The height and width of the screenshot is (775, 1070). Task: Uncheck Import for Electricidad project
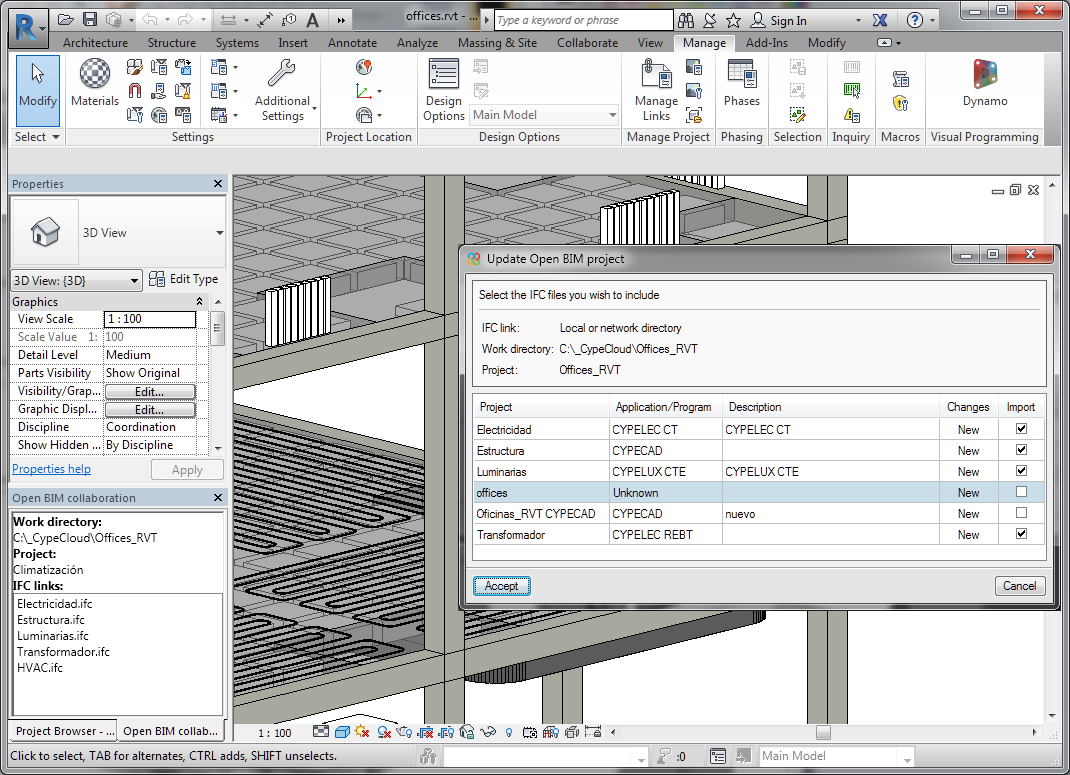[x=1021, y=429]
